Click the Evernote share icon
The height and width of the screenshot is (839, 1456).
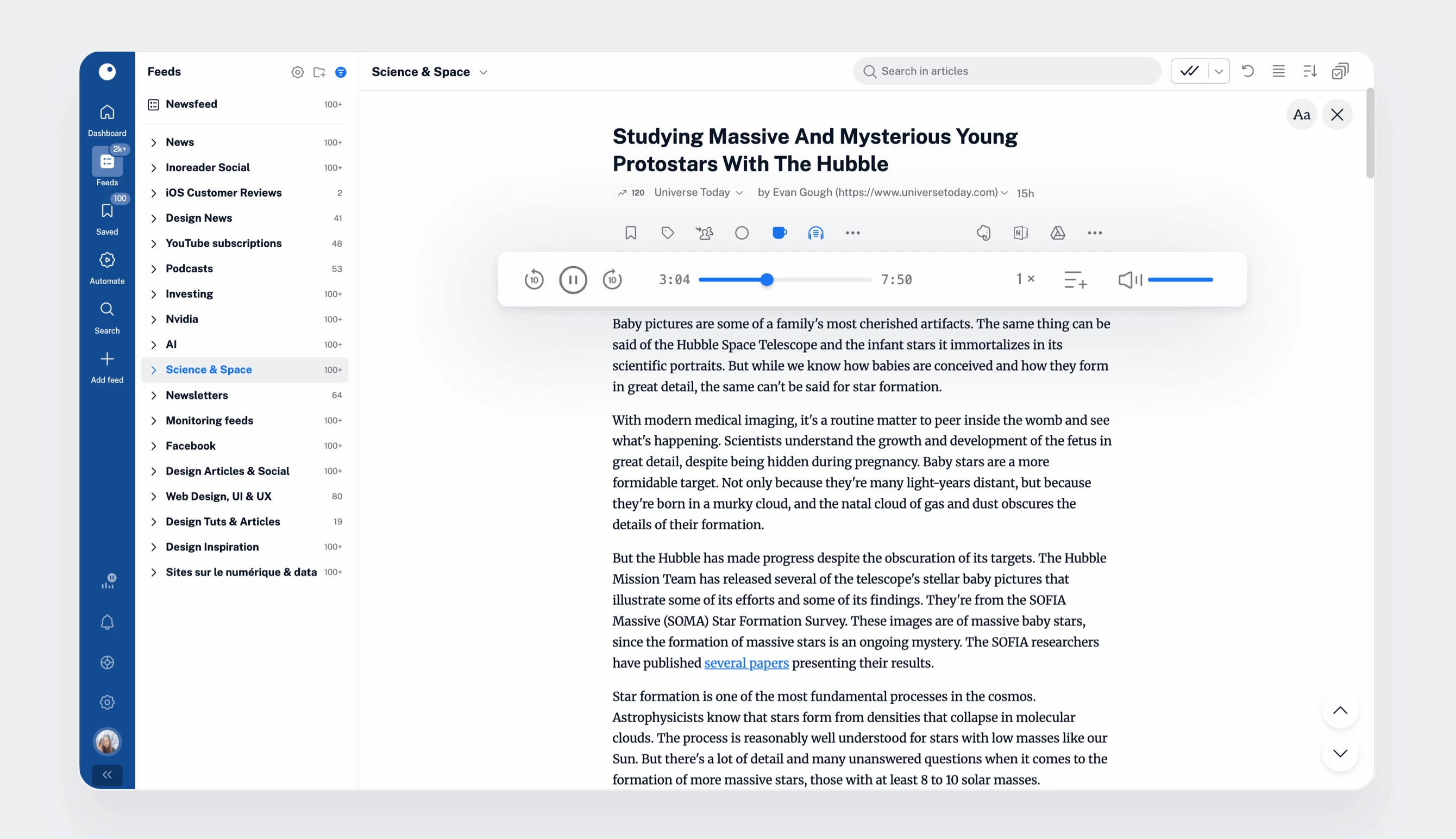click(984, 233)
